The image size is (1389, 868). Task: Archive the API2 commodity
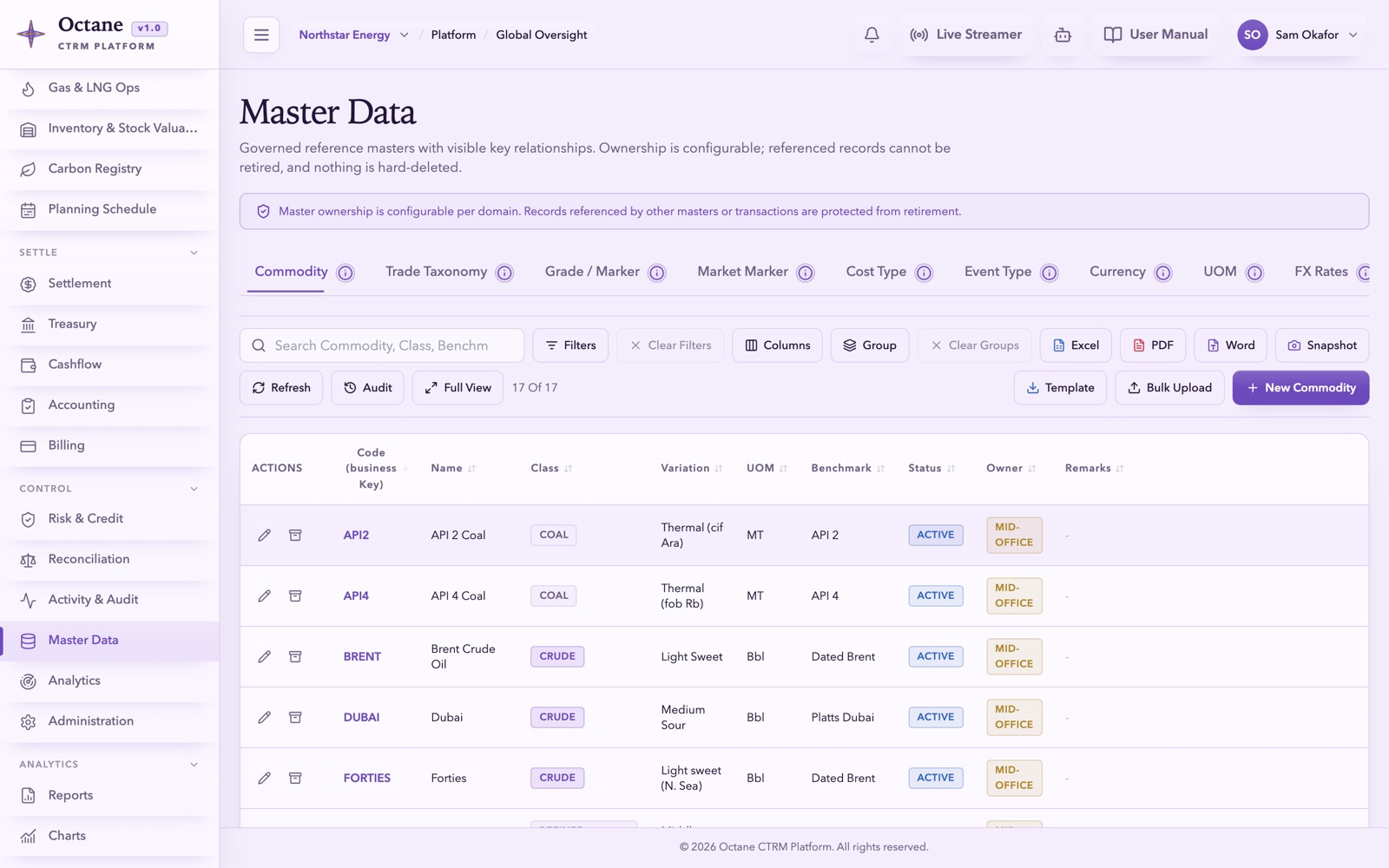point(295,536)
